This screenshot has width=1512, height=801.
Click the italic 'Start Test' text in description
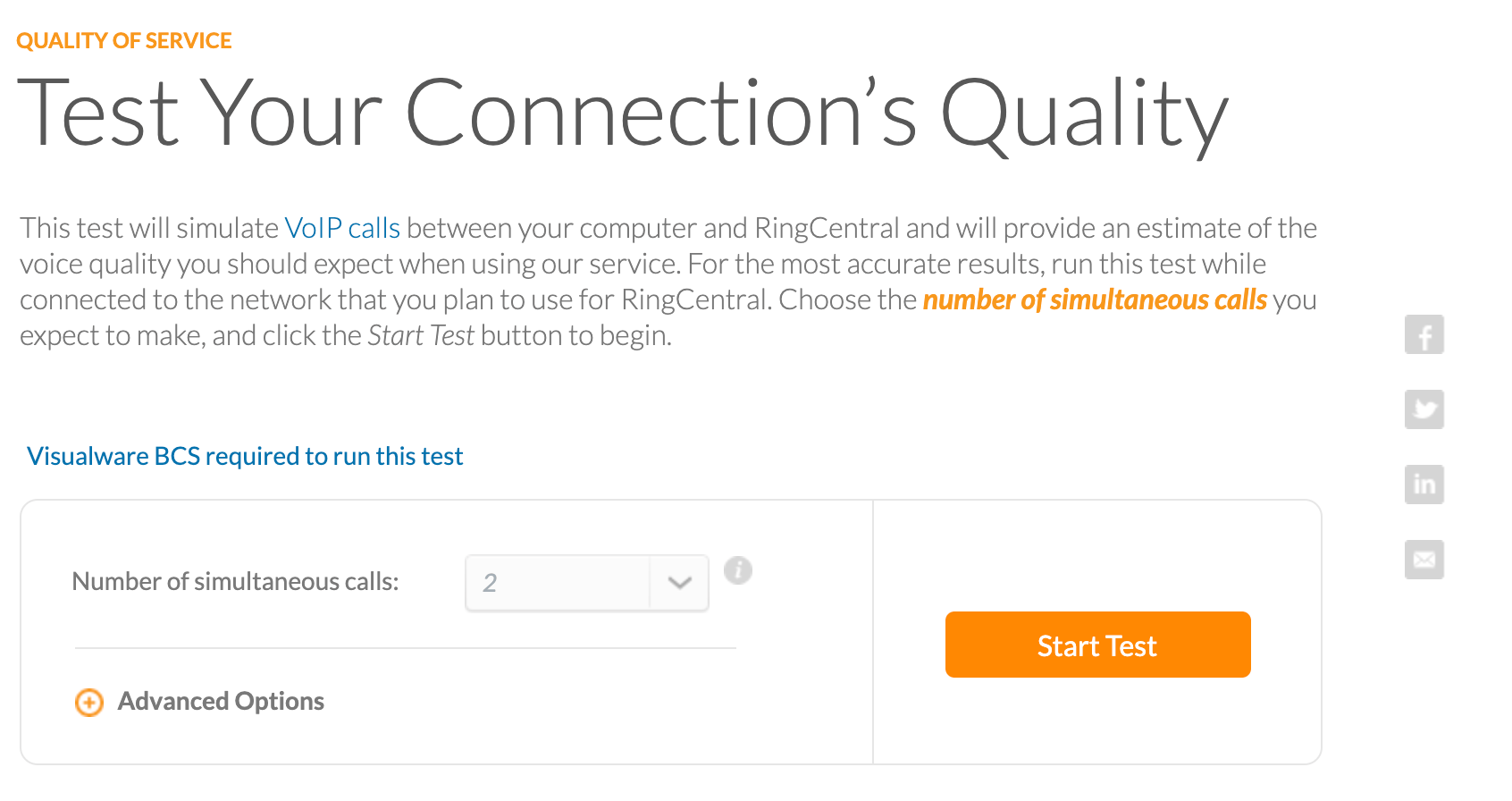click(421, 336)
